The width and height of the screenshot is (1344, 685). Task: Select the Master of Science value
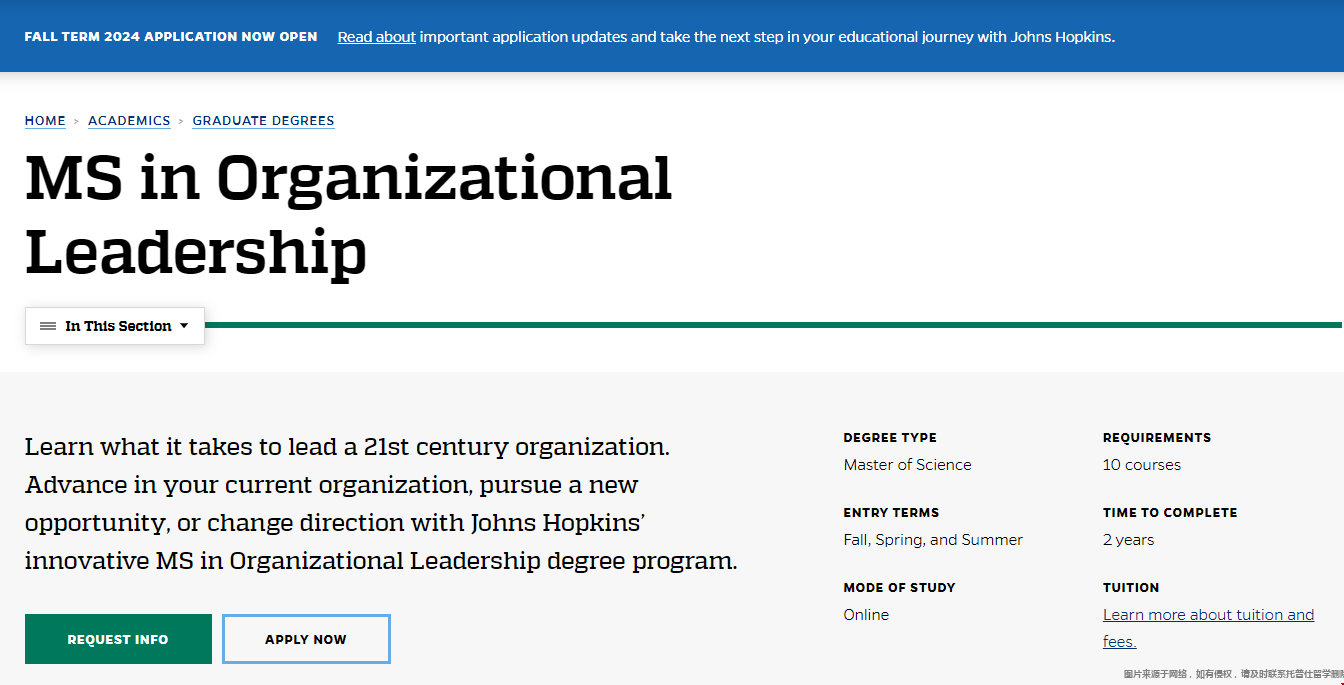click(907, 465)
